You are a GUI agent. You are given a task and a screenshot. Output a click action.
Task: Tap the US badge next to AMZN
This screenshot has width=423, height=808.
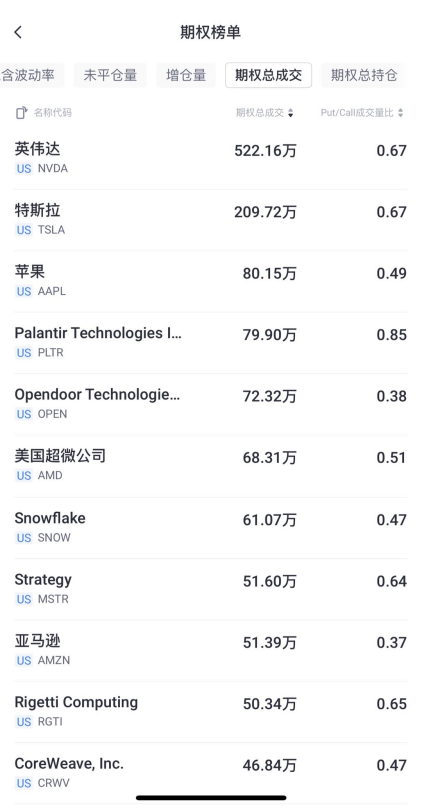(x=24, y=660)
